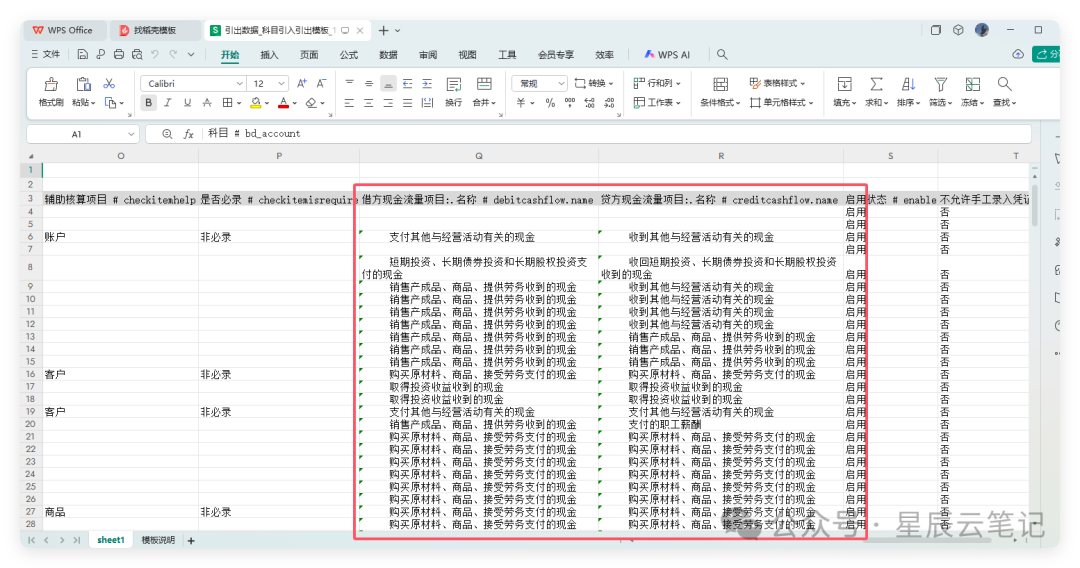
Task: Click the red font color swatch
Action: tap(283, 103)
